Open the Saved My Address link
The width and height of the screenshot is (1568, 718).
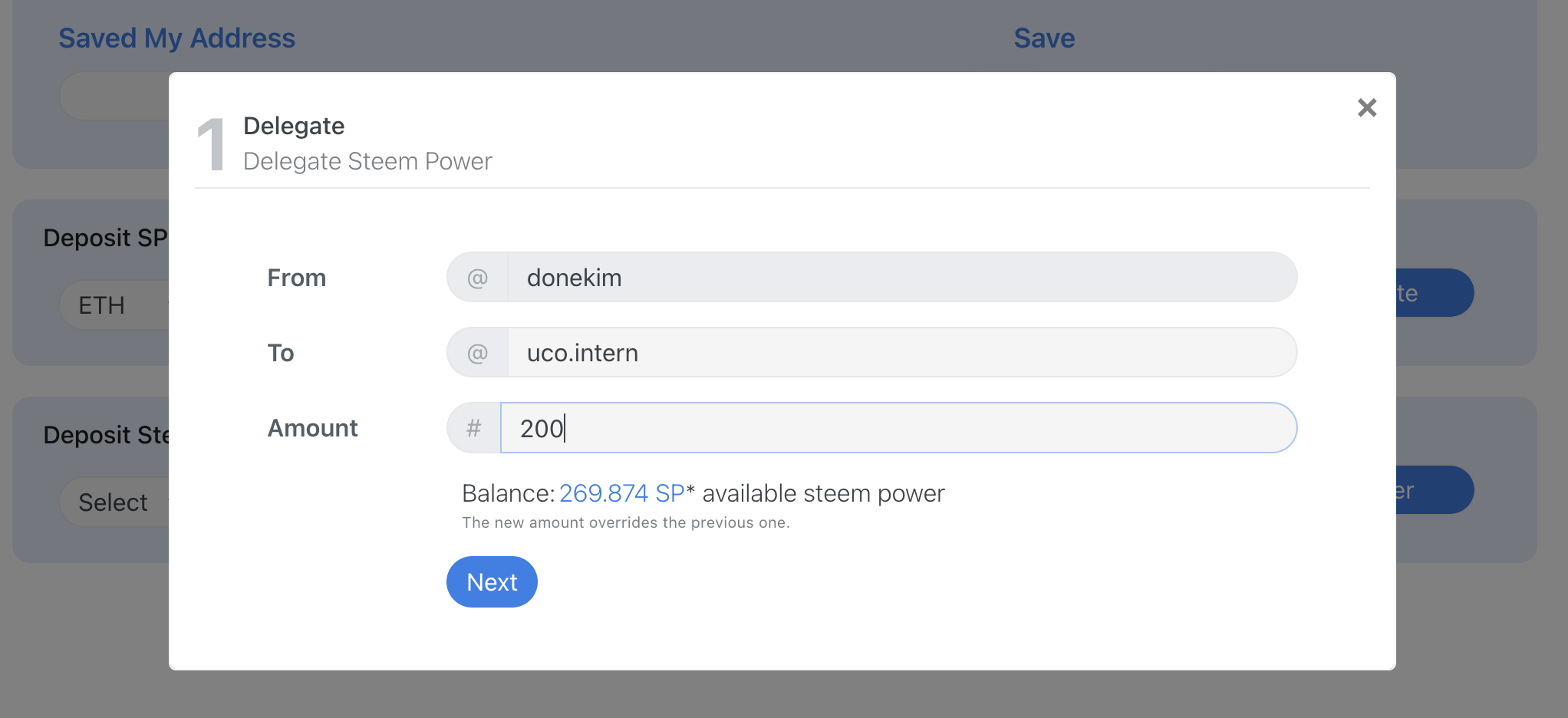(x=176, y=38)
